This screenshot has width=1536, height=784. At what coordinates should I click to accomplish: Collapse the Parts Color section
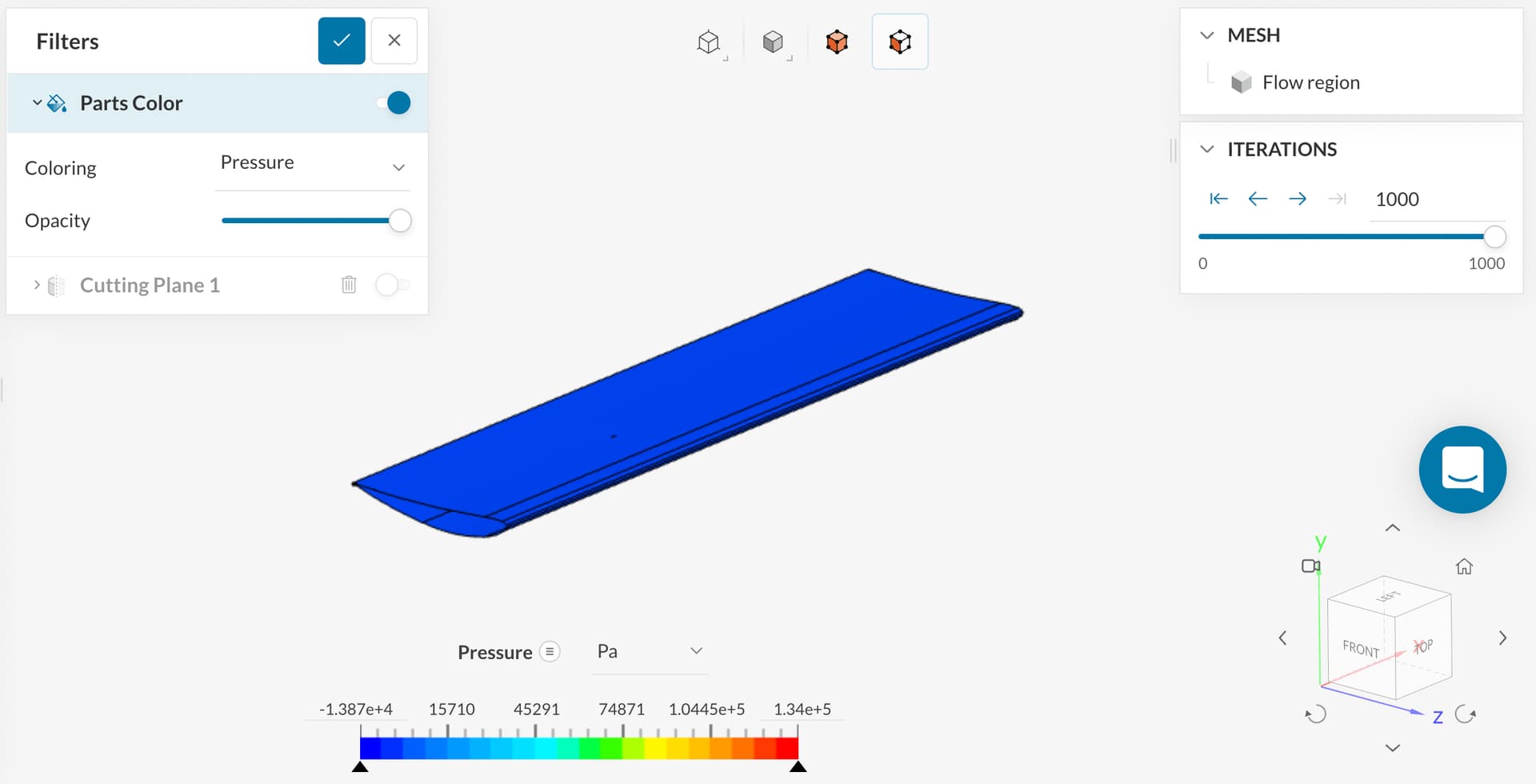(37, 102)
